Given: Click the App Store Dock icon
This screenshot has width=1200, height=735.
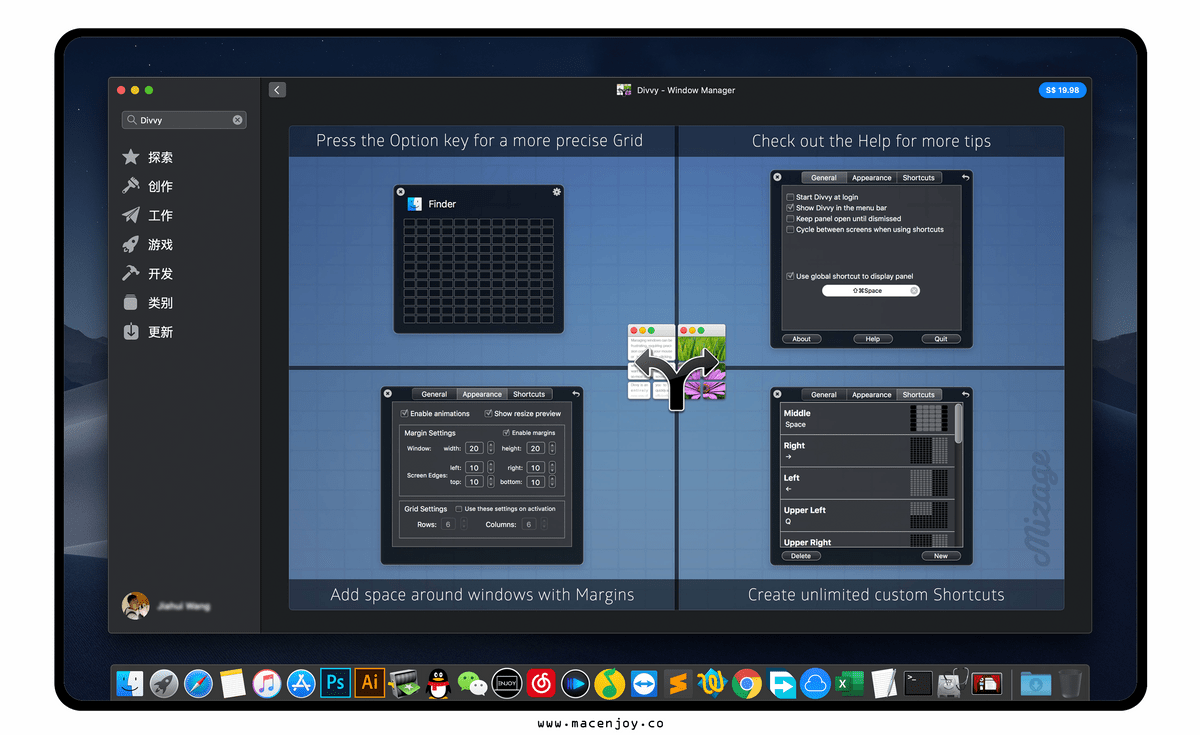Looking at the screenshot, I should 301,683.
